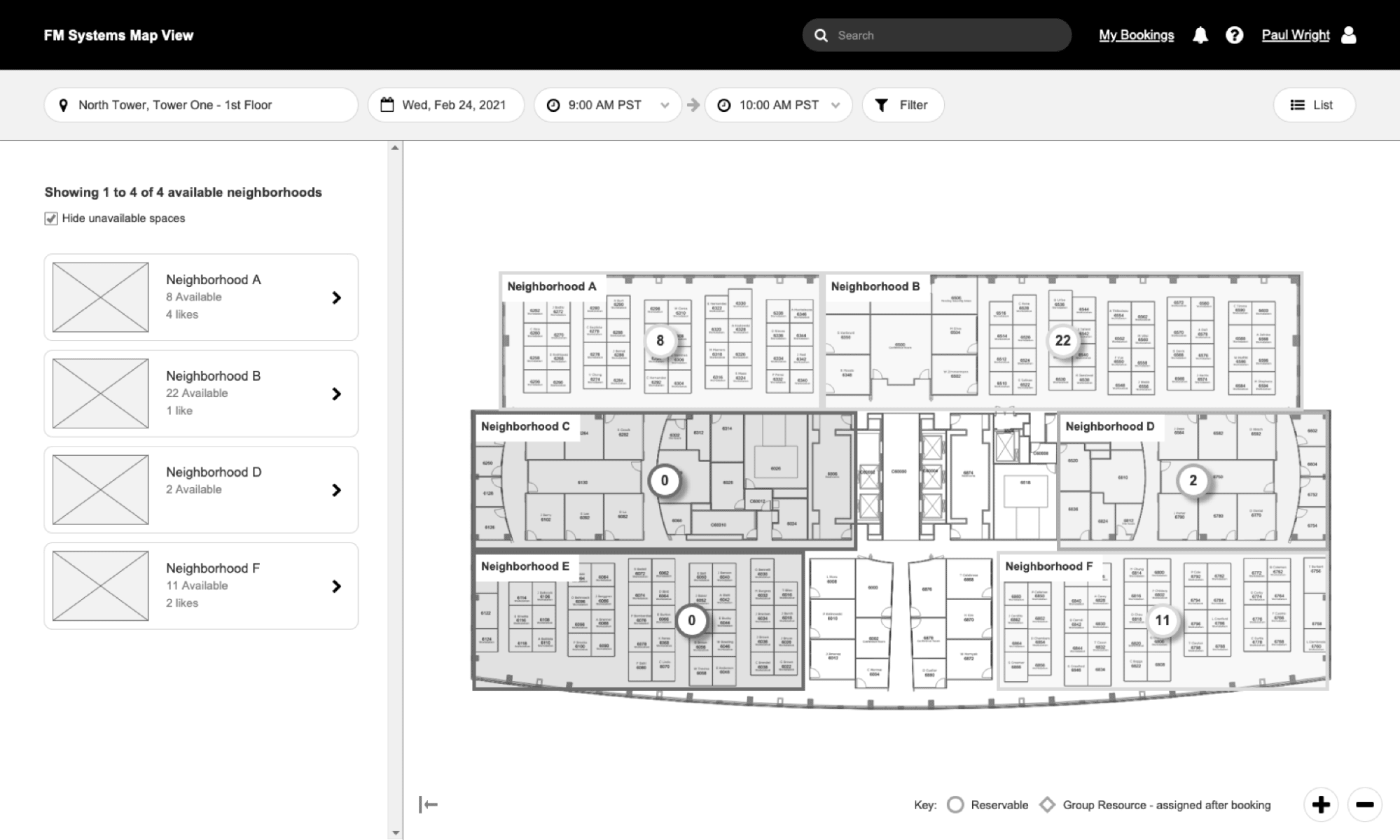Click the calendar icon on the date selector
This screenshot has height=840, width=1400.
point(386,104)
